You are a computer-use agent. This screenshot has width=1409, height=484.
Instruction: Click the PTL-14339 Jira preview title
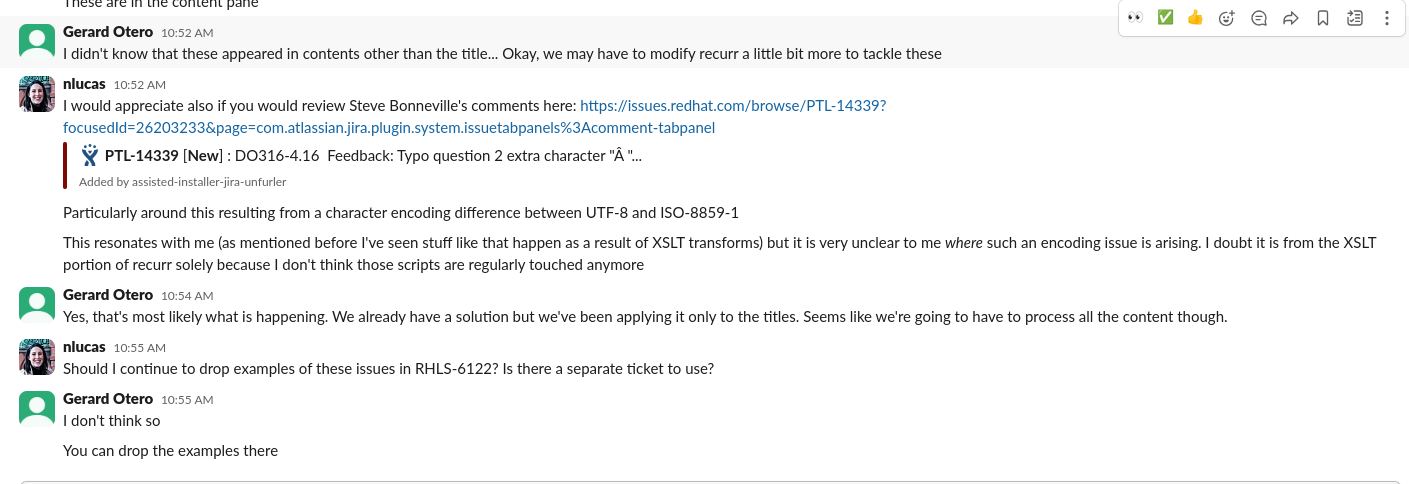[x=141, y=156]
